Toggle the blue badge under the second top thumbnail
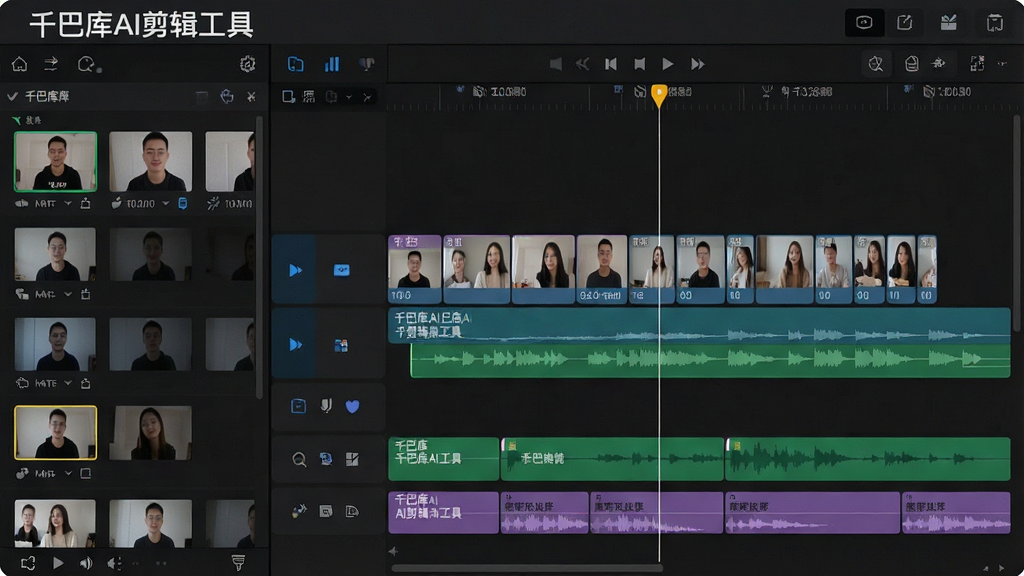The image size is (1024, 576). [183, 204]
